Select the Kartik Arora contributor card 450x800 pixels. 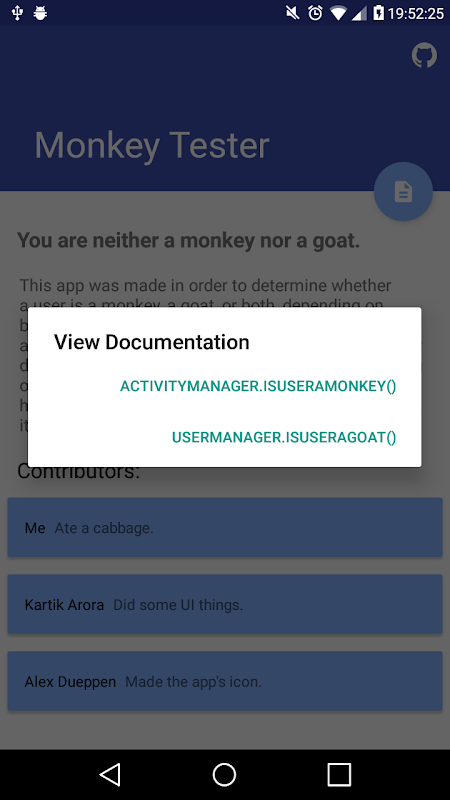pos(225,604)
